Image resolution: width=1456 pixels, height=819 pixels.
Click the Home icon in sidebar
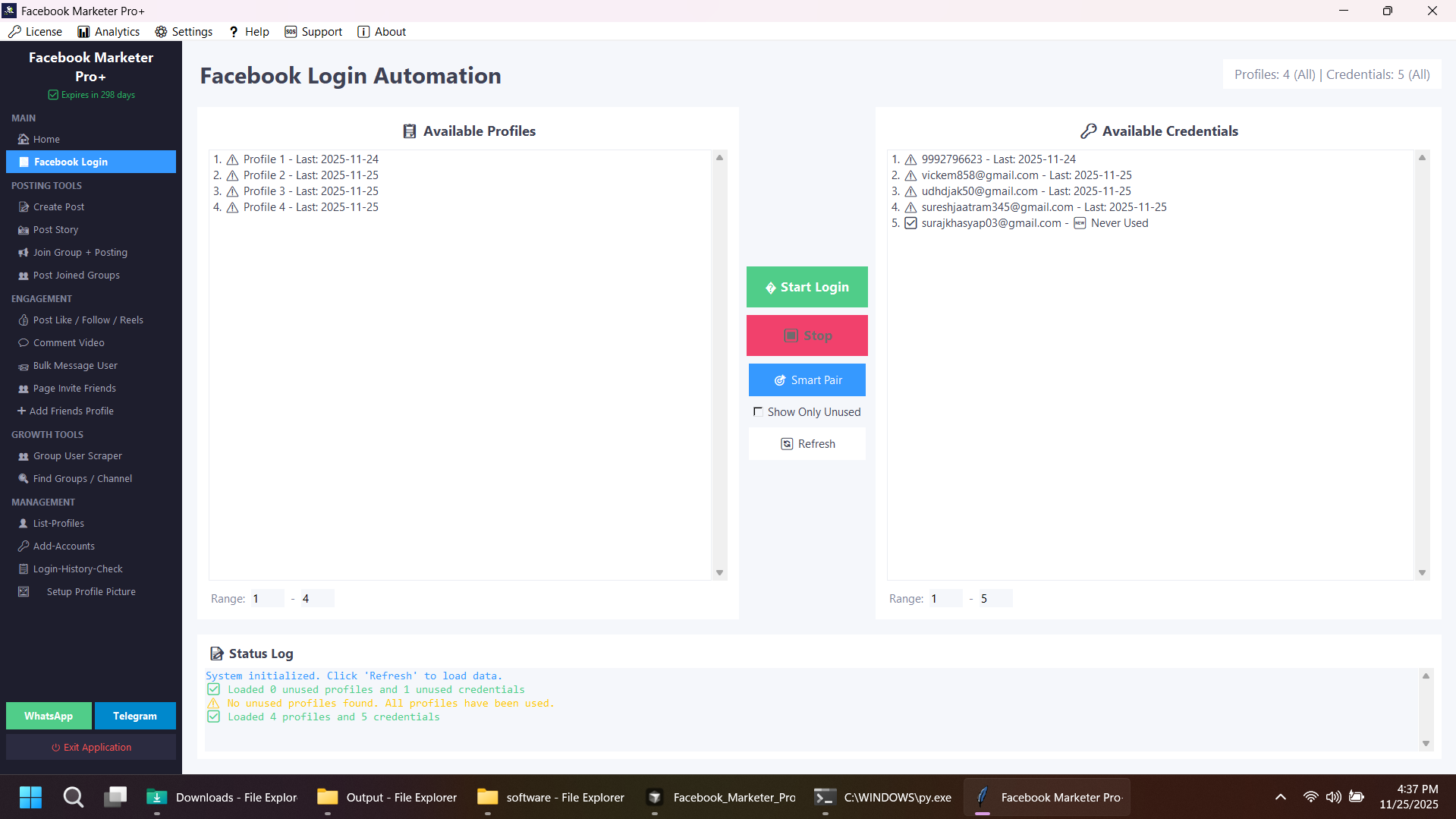pyautogui.click(x=24, y=140)
